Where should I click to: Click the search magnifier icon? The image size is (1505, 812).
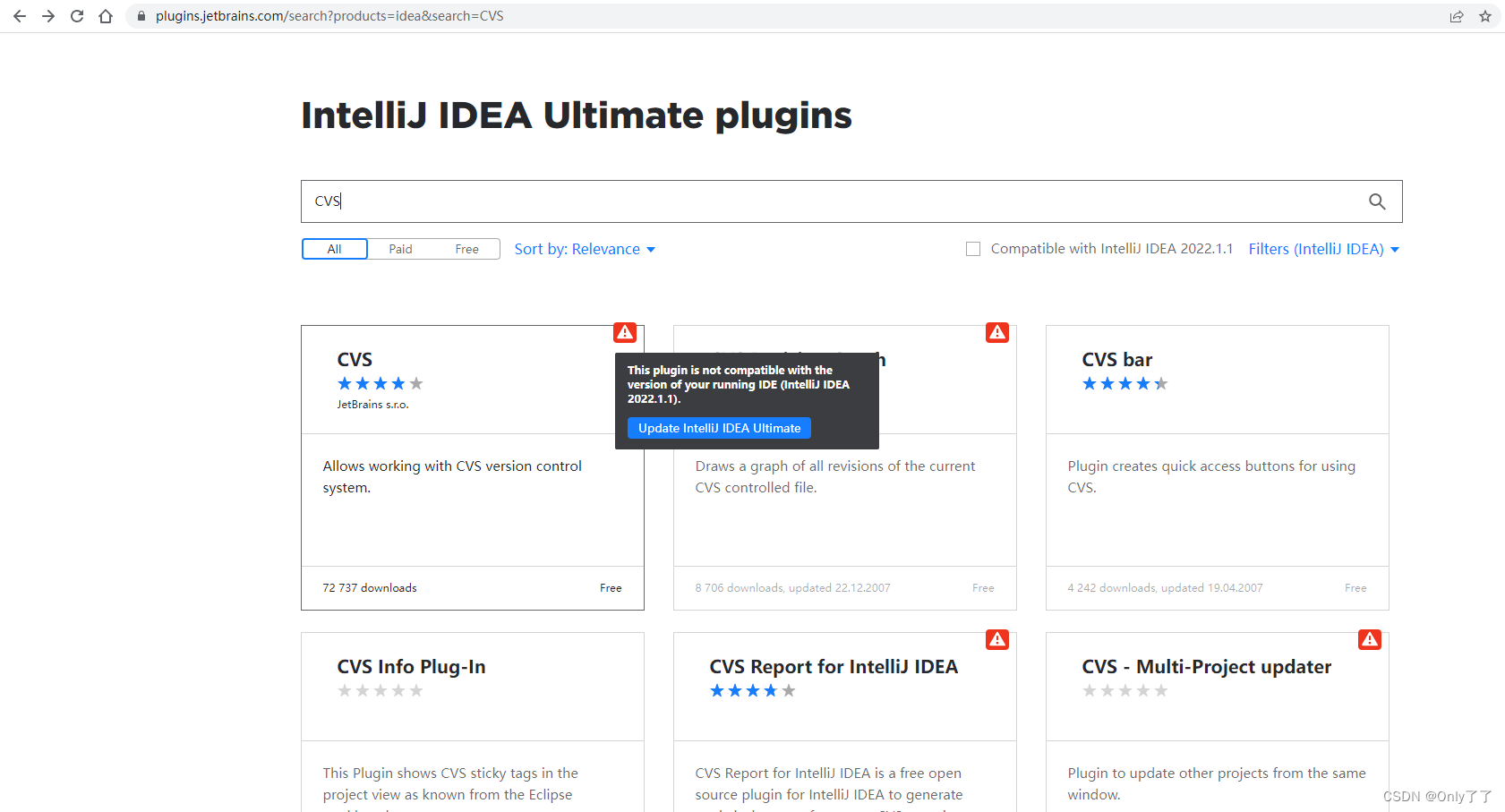tap(1377, 201)
